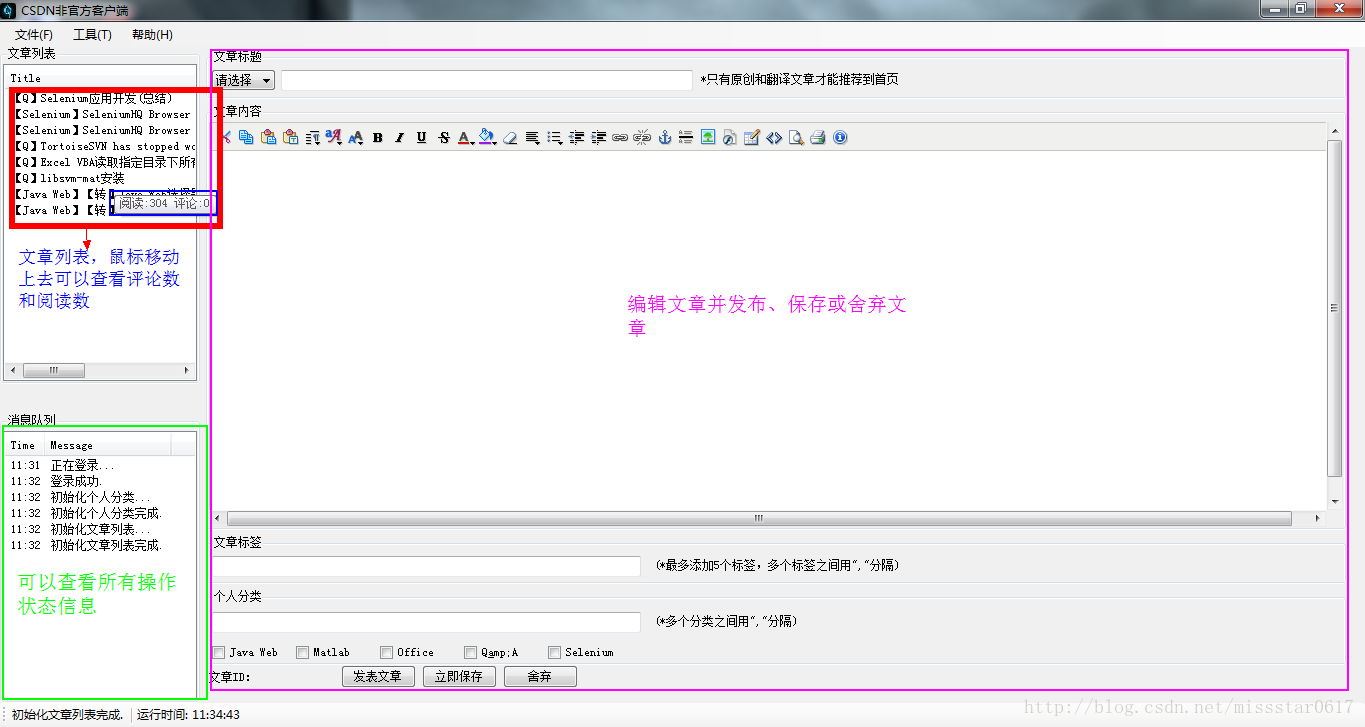Select article 【Q】Selenium应用开发(总结)
Image resolution: width=1365 pixels, height=727 pixels.
pyautogui.click(x=105, y=98)
